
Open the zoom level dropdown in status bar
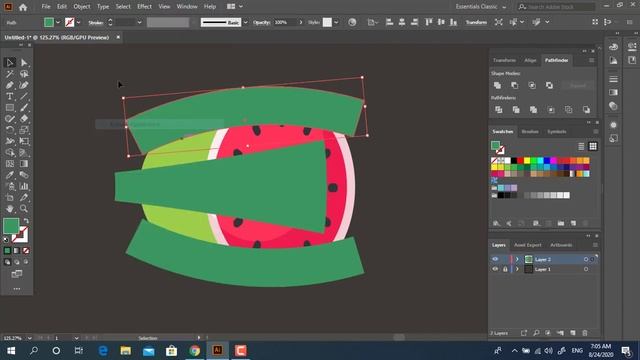coord(29,338)
